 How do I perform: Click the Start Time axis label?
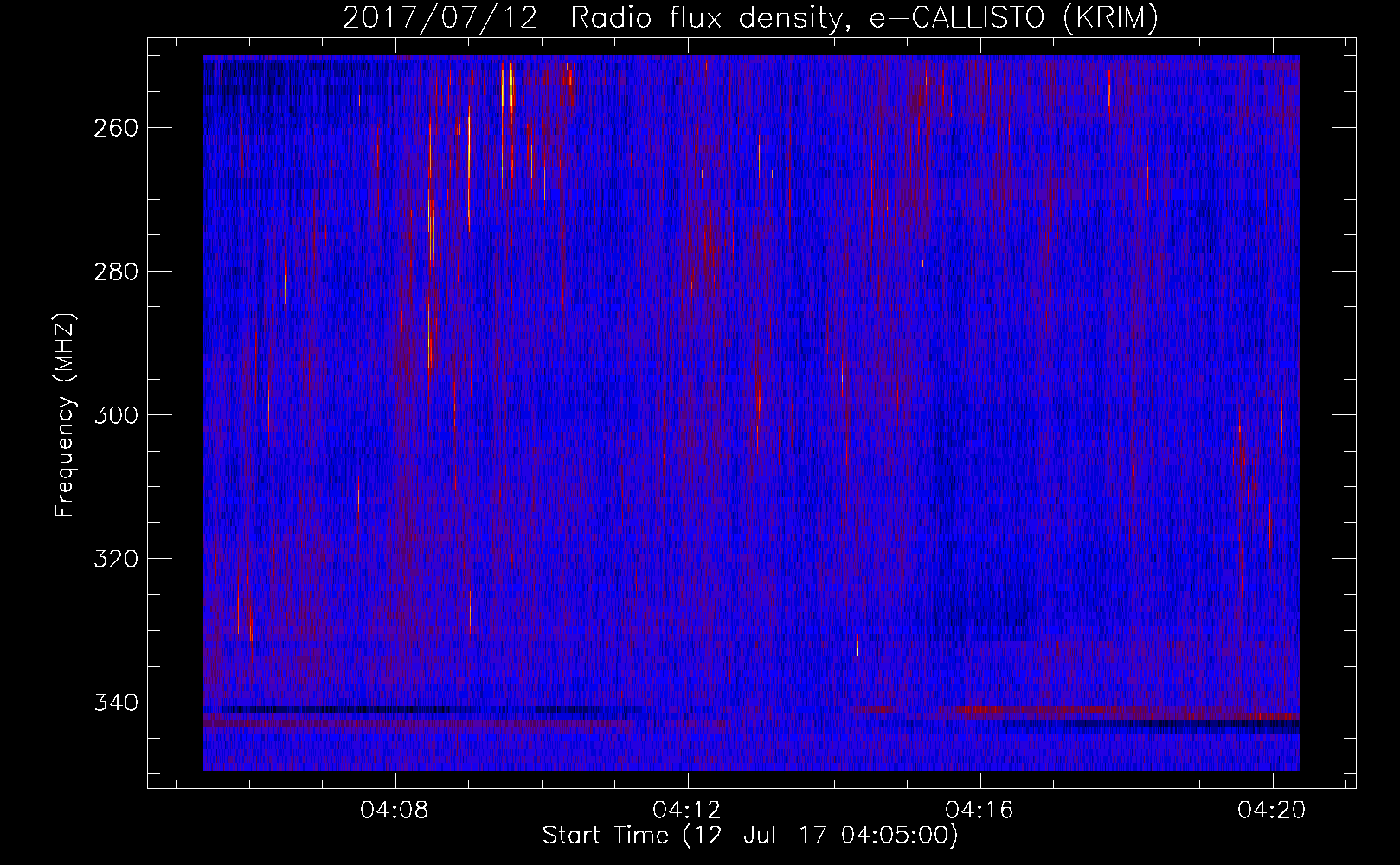pos(750,836)
